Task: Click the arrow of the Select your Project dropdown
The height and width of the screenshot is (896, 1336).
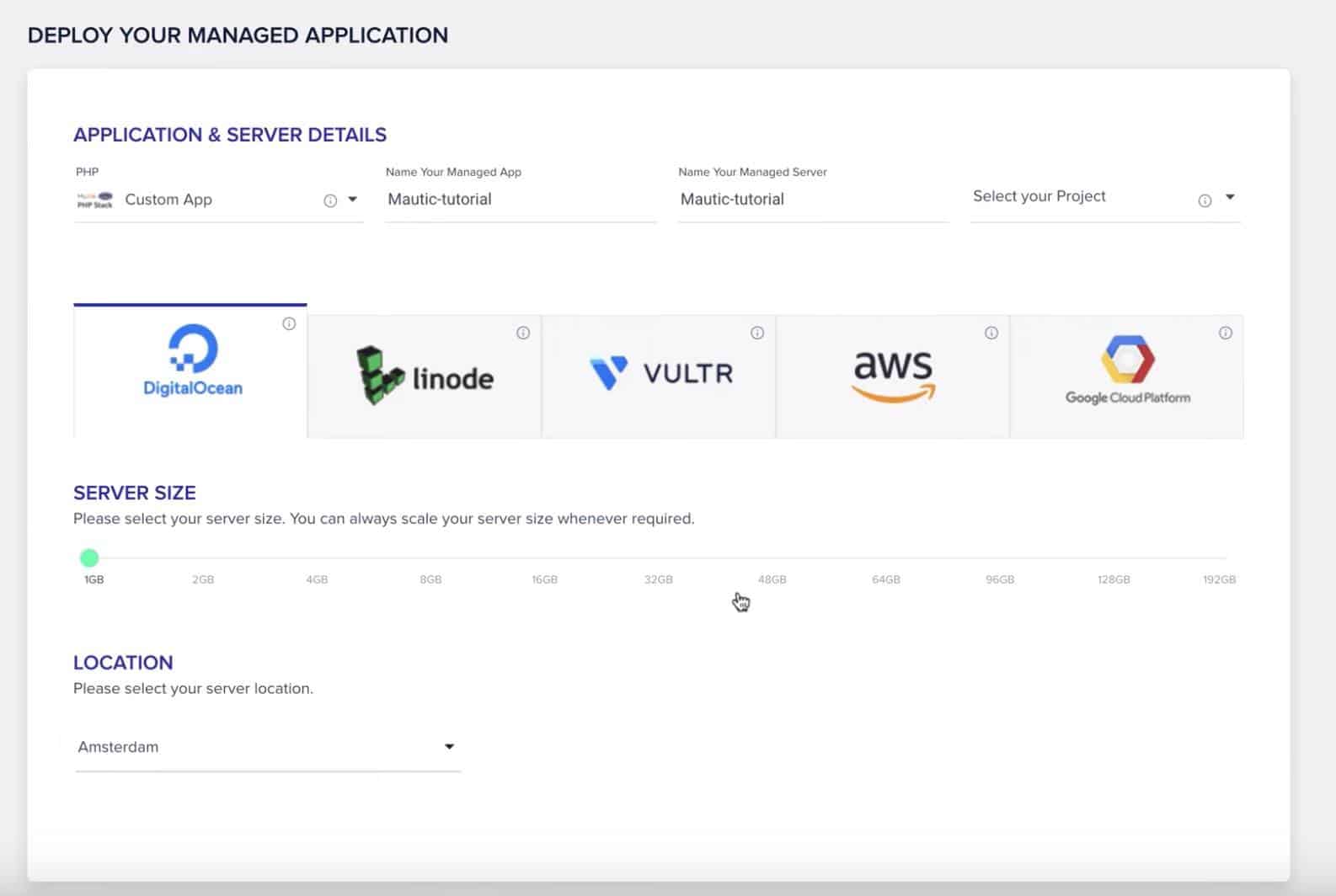Action: click(x=1230, y=197)
